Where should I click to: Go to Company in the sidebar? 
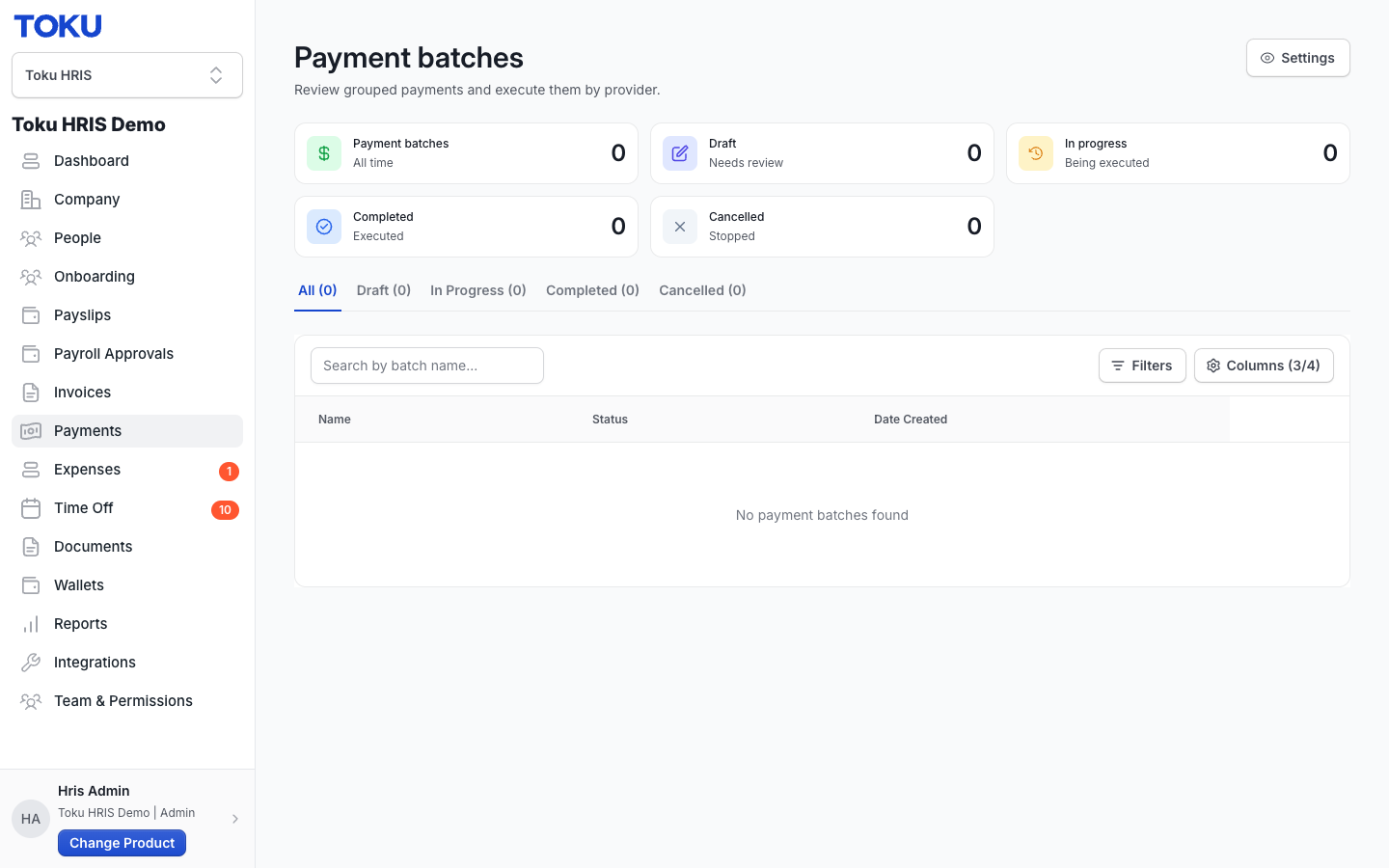click(x=127, y=200)
